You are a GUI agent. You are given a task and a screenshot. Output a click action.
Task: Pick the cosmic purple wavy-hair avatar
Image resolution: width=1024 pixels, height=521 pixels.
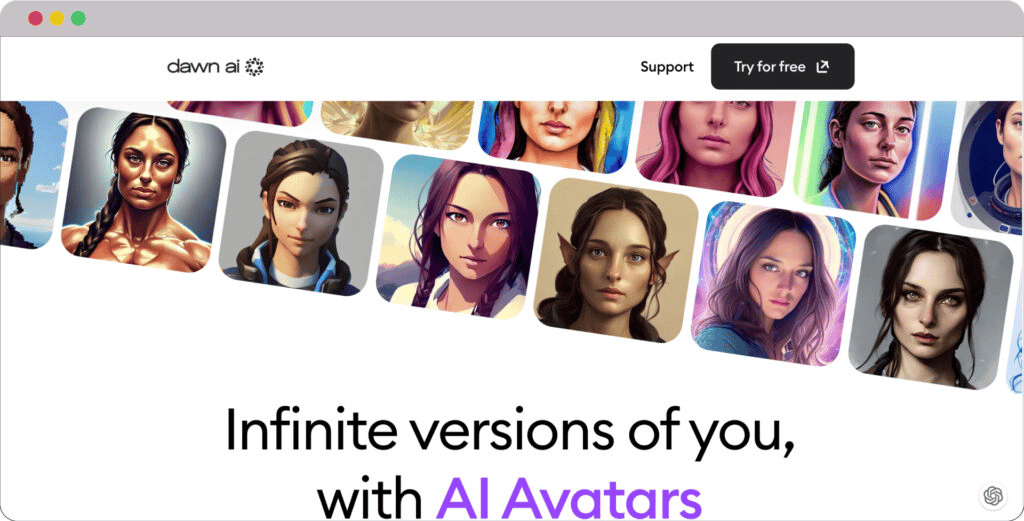773,284
